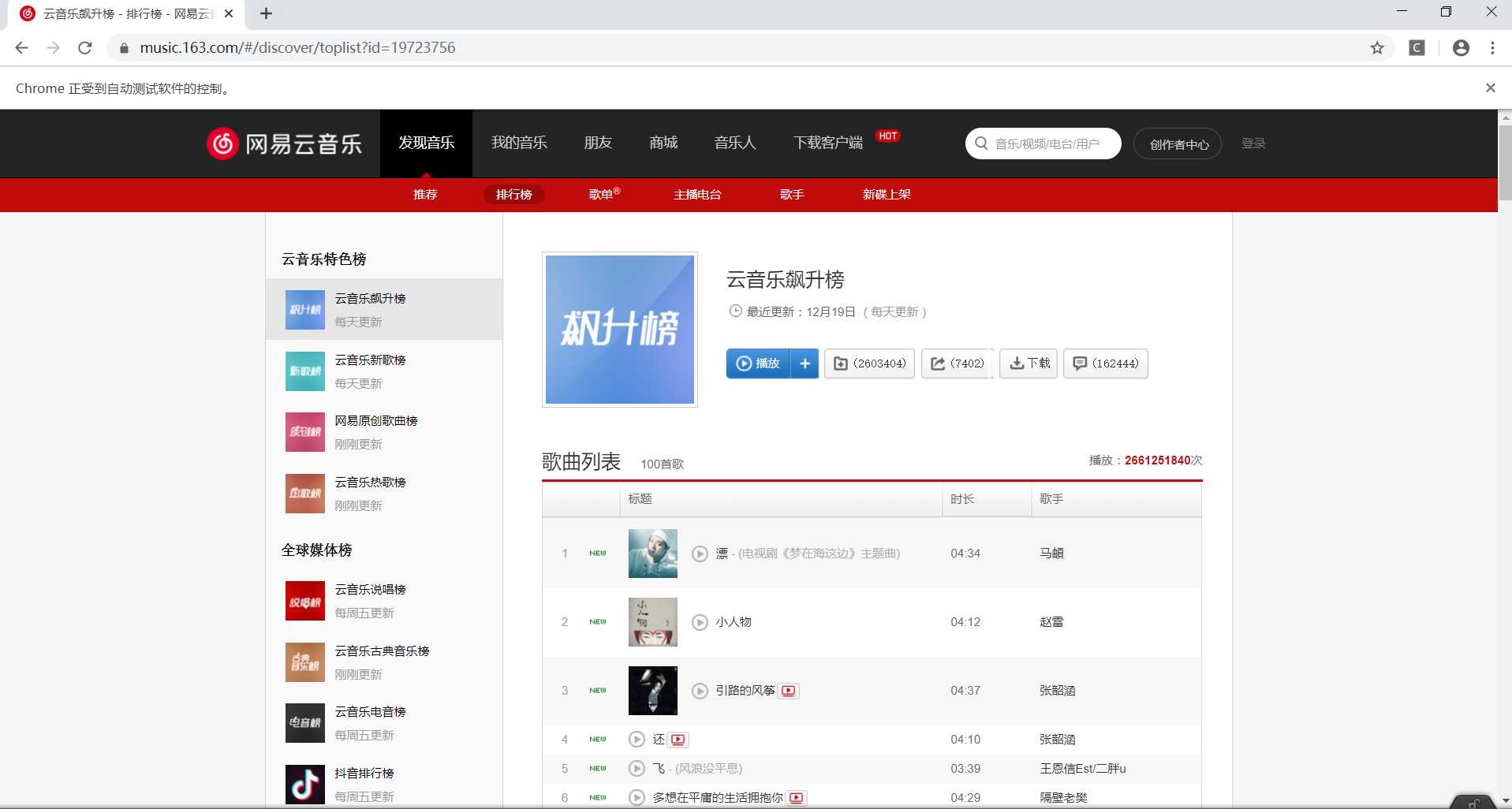Play song 还 with its play icon

pyautogui.click(x=637, y=740)
